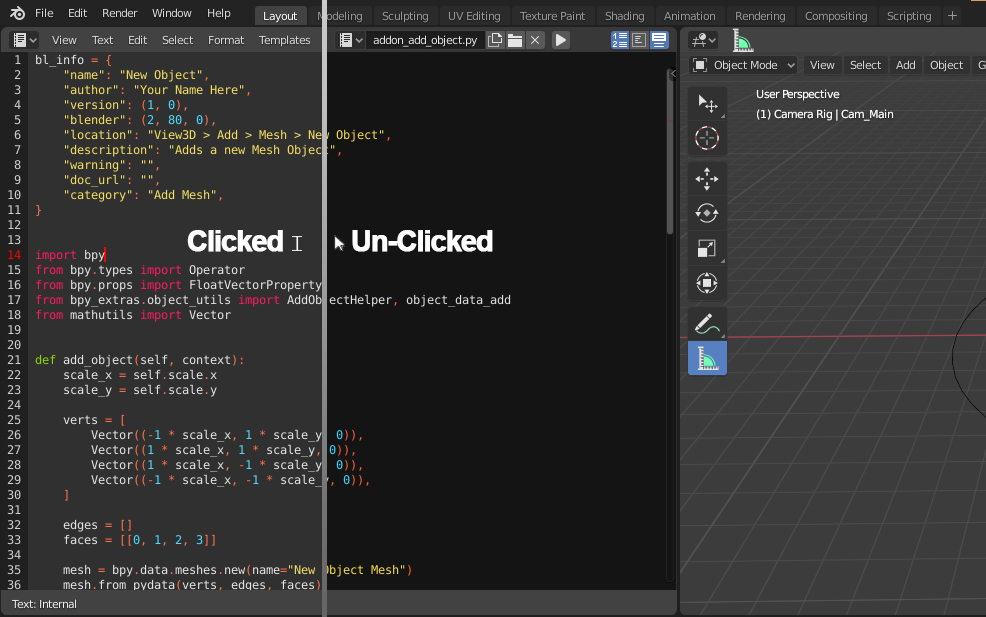Open the Window menu
The image size is (986, 617).
[172, 13]
